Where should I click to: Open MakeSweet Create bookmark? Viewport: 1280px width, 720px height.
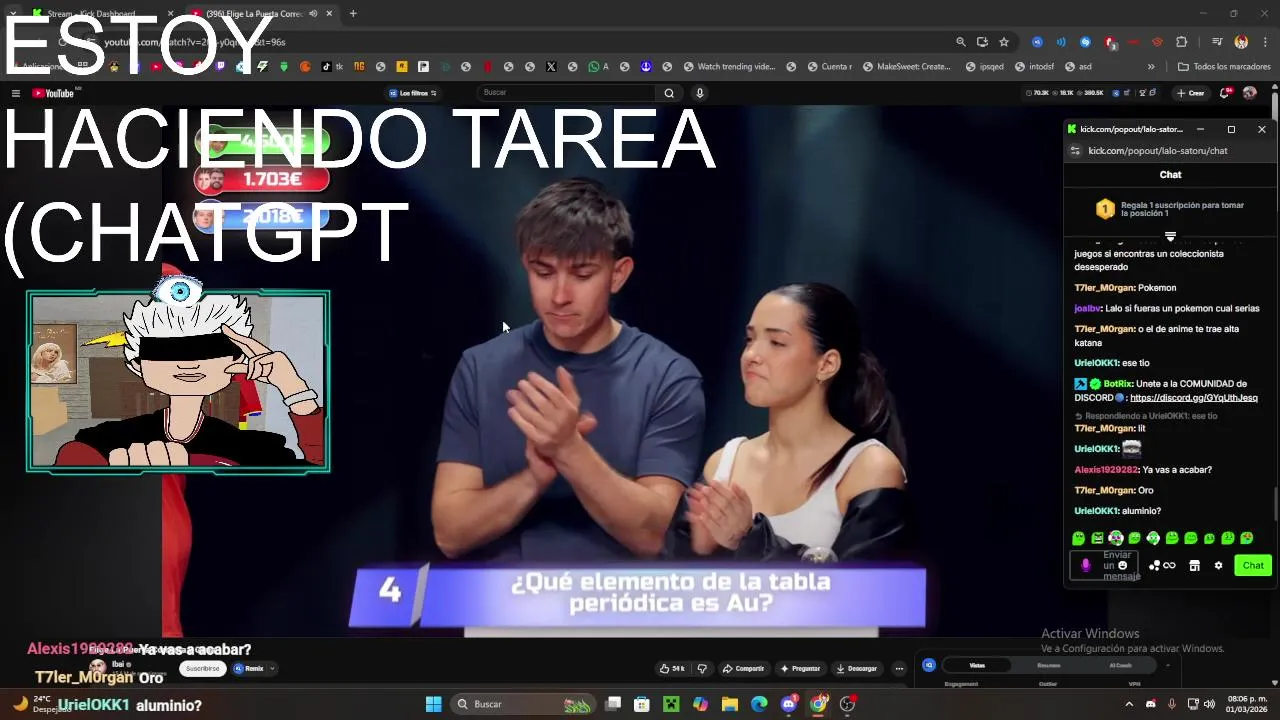click(x=906, y=67)
